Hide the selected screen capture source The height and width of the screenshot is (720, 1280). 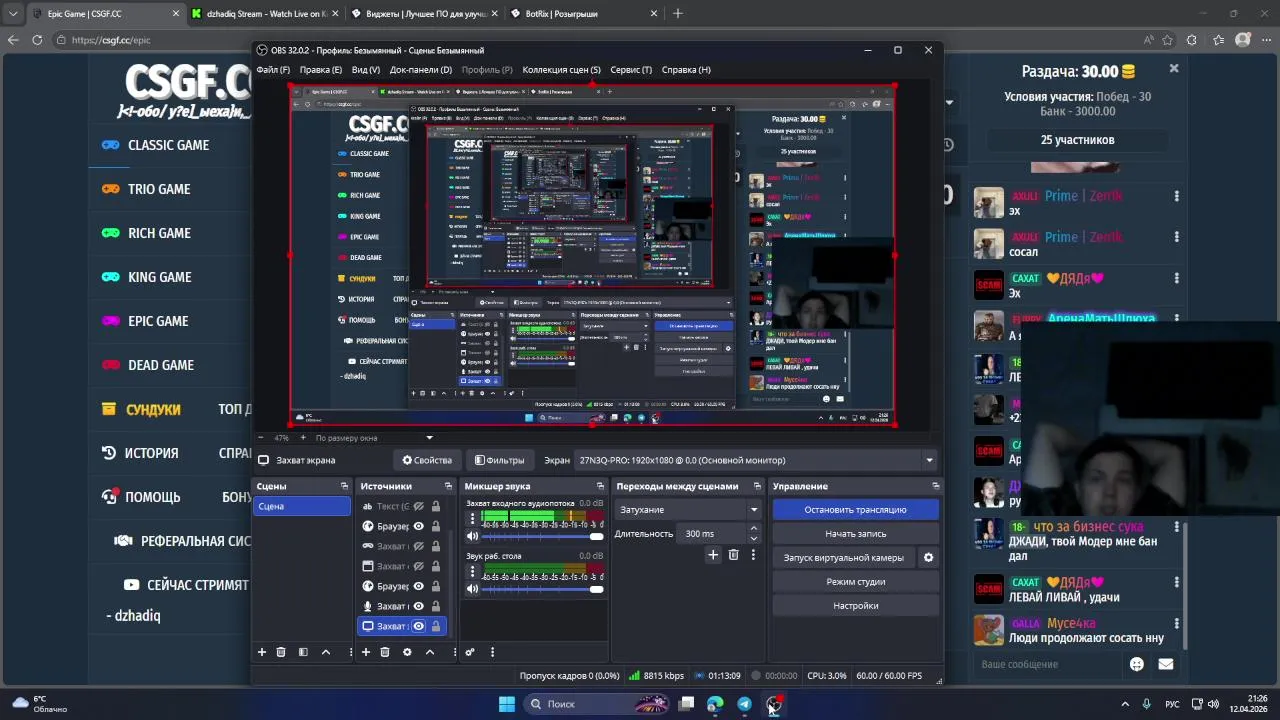[x=419, y=626]
